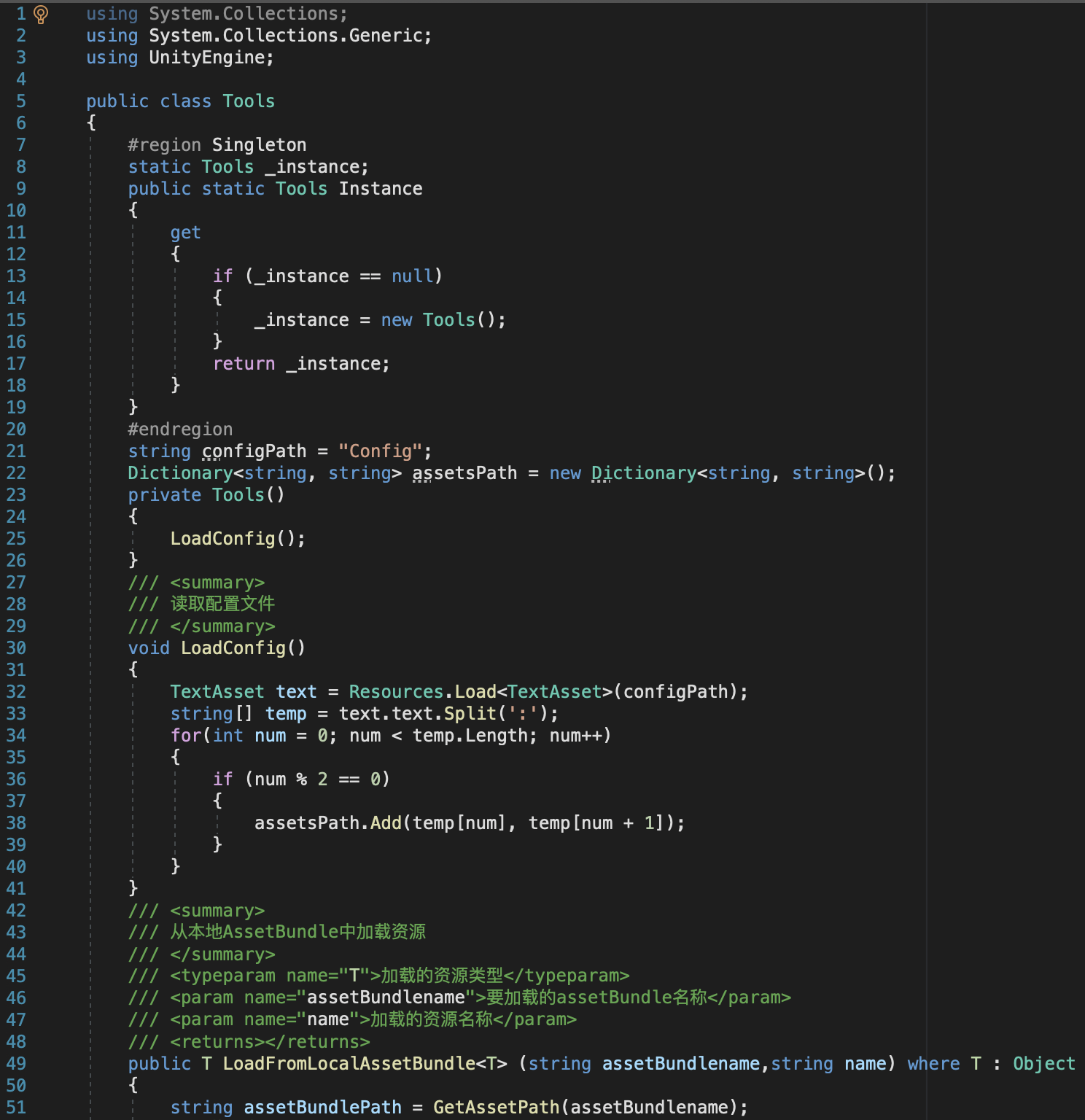Click '#region Singleton' text
The height and width of the screenshot is (1120, 1085).
click(x=217, y=145)
